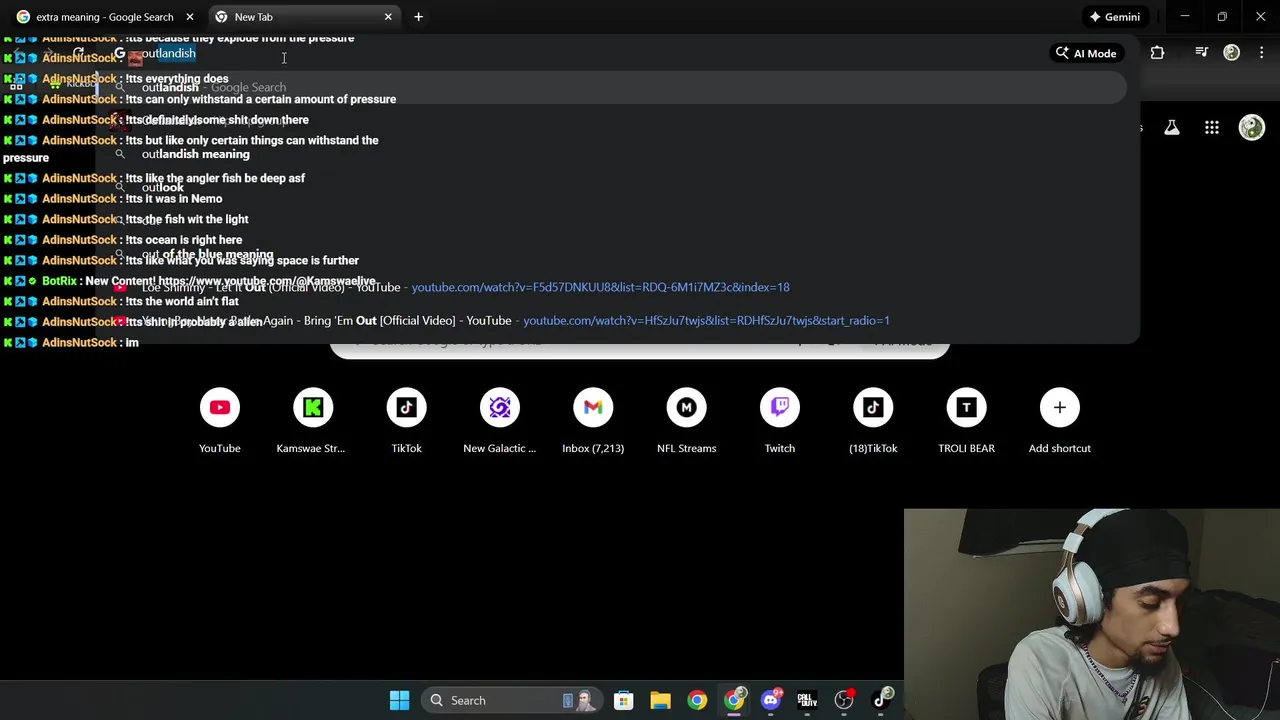Open the media controls icon in toolbar
The image size is (1280, 720).
1201,53
